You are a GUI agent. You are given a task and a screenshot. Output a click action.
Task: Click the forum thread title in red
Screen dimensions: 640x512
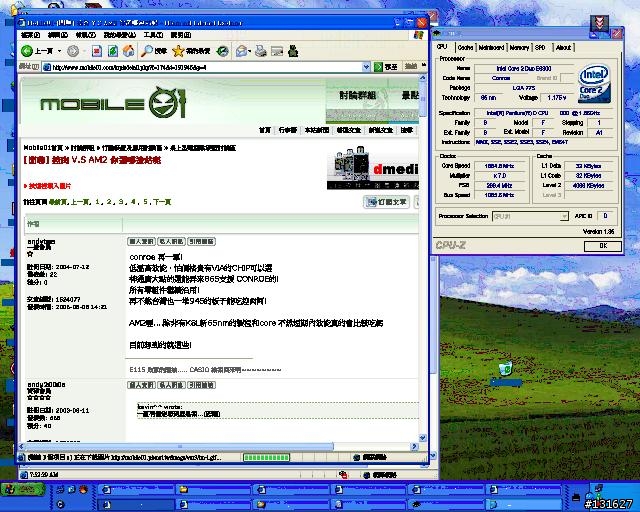coord(92,160)
